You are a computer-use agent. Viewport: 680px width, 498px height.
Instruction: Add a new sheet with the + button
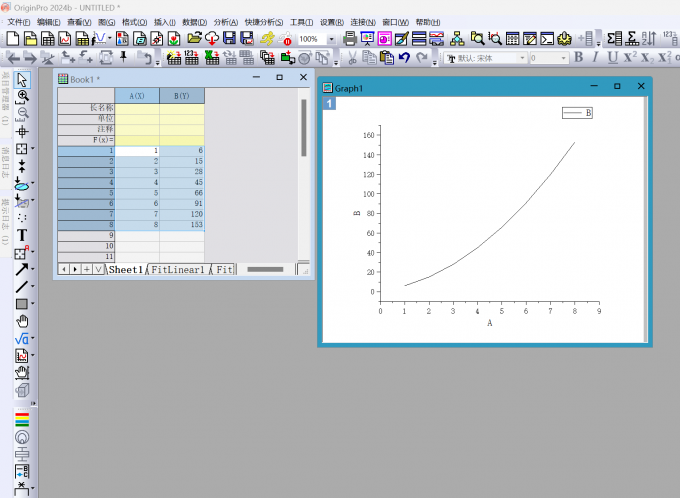[x=87, y=269]
